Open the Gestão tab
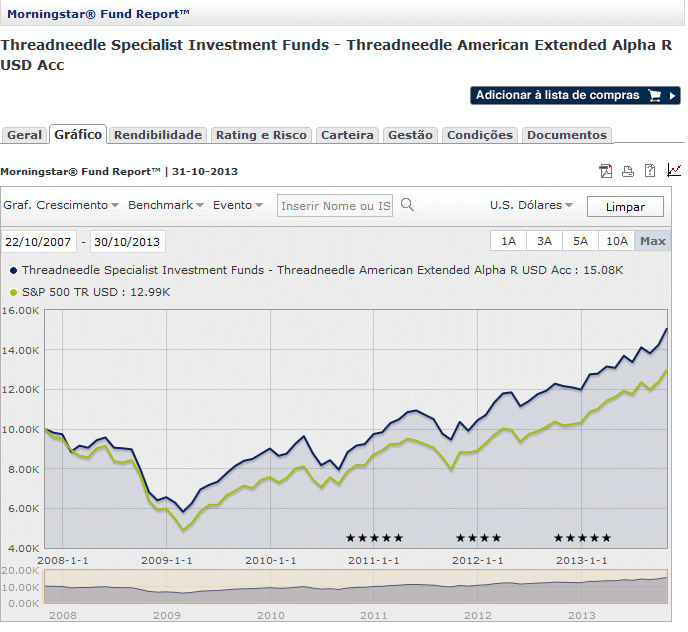Screen dimensions: 688x632 [410, 135]
